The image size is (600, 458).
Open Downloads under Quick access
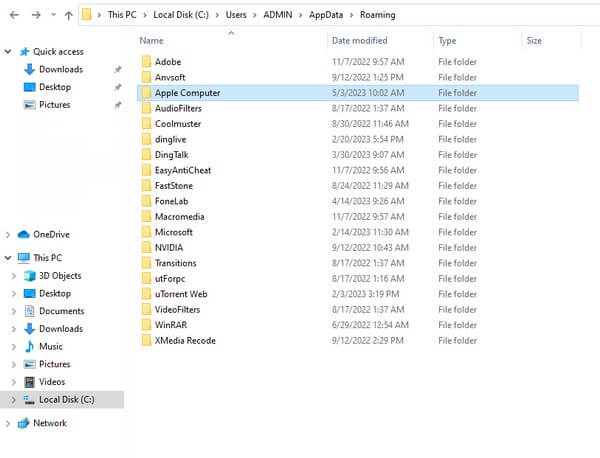61,69
